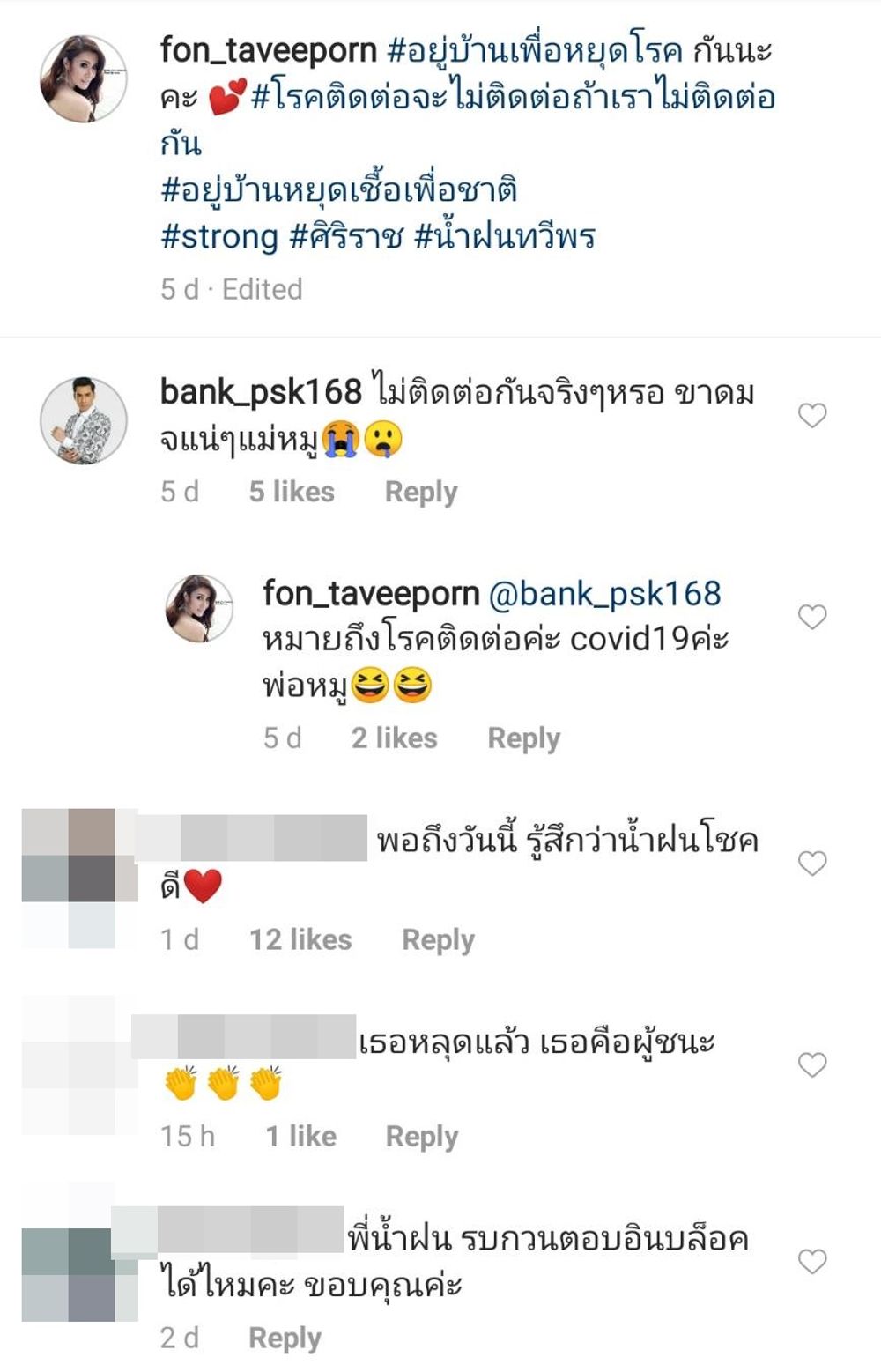Viewport: 881px width, 1372px height.
Task: Open fon_taveeporn's profile picture at top
Action: point(84,78)
